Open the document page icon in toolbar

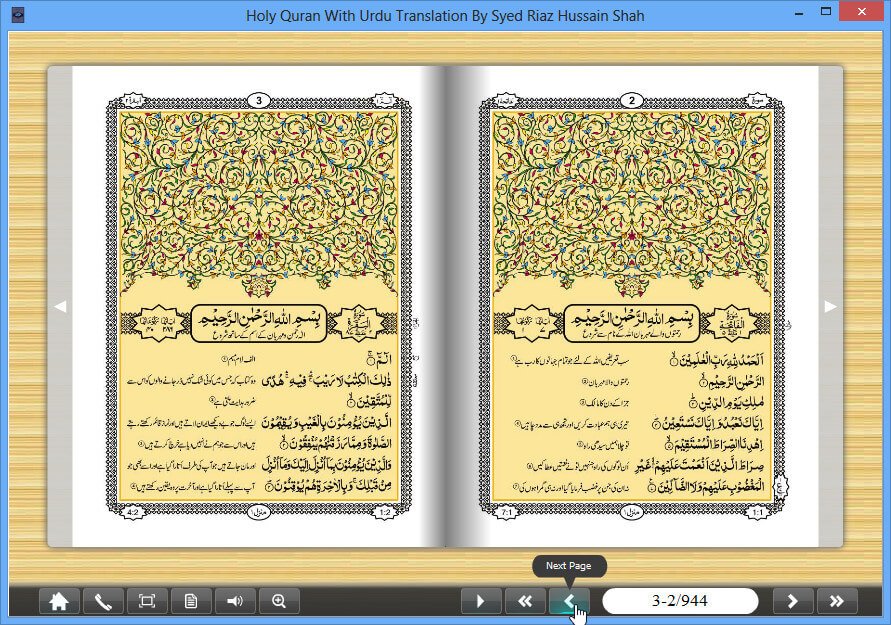click(x=191, y=601)
